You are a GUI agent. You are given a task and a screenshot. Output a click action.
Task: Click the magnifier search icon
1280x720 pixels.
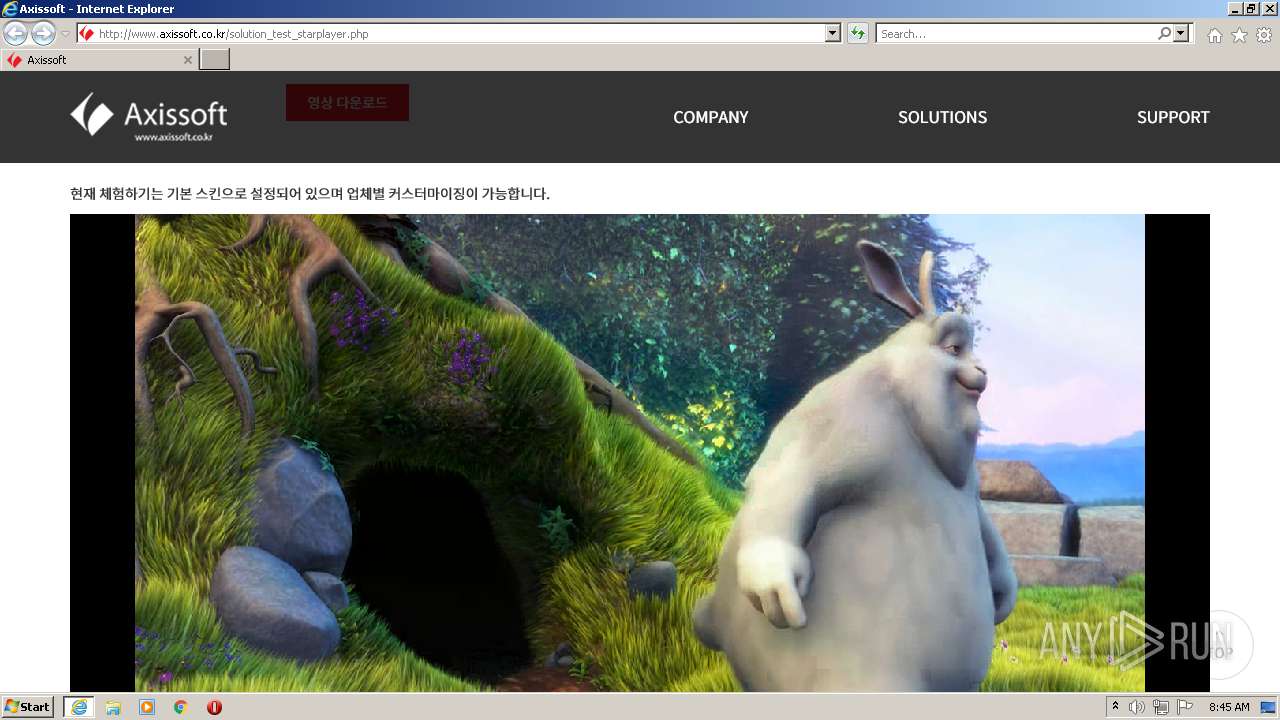point(1165,34)
